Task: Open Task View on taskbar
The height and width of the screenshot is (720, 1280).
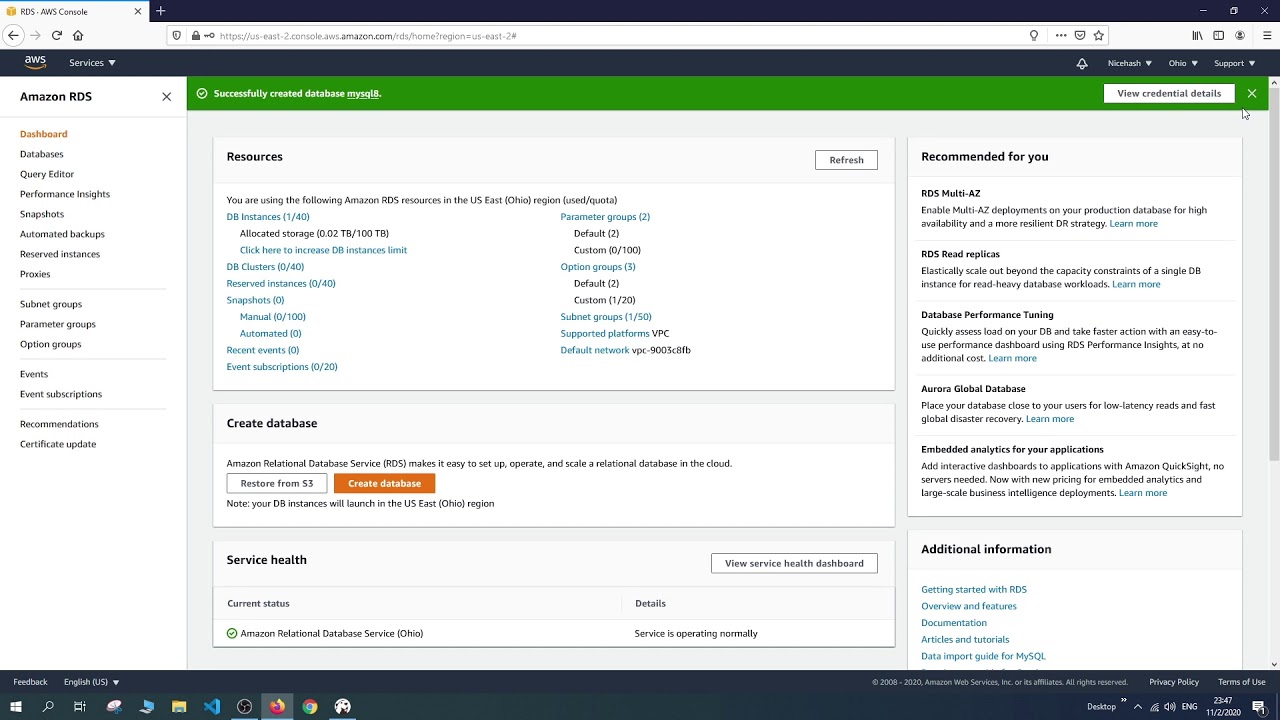Action: click(80, 706)
